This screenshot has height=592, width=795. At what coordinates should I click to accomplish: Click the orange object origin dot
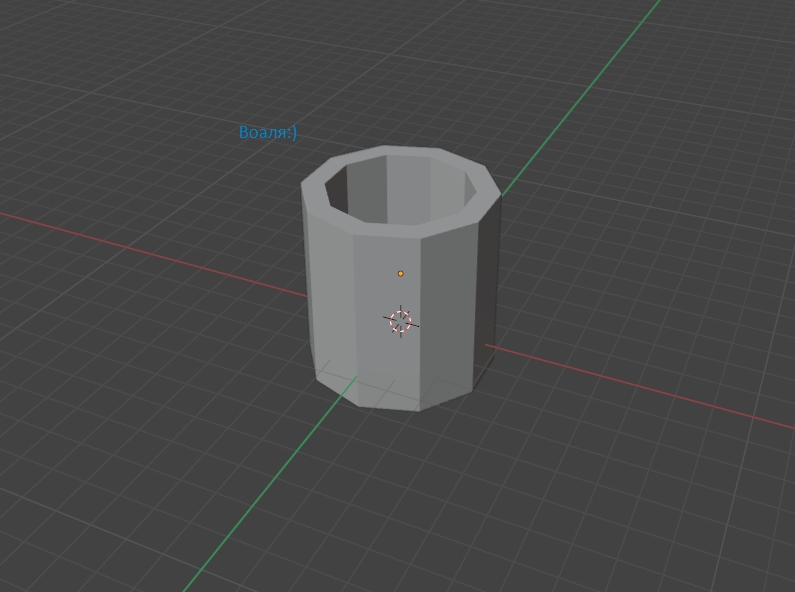(x=401, y=274)
